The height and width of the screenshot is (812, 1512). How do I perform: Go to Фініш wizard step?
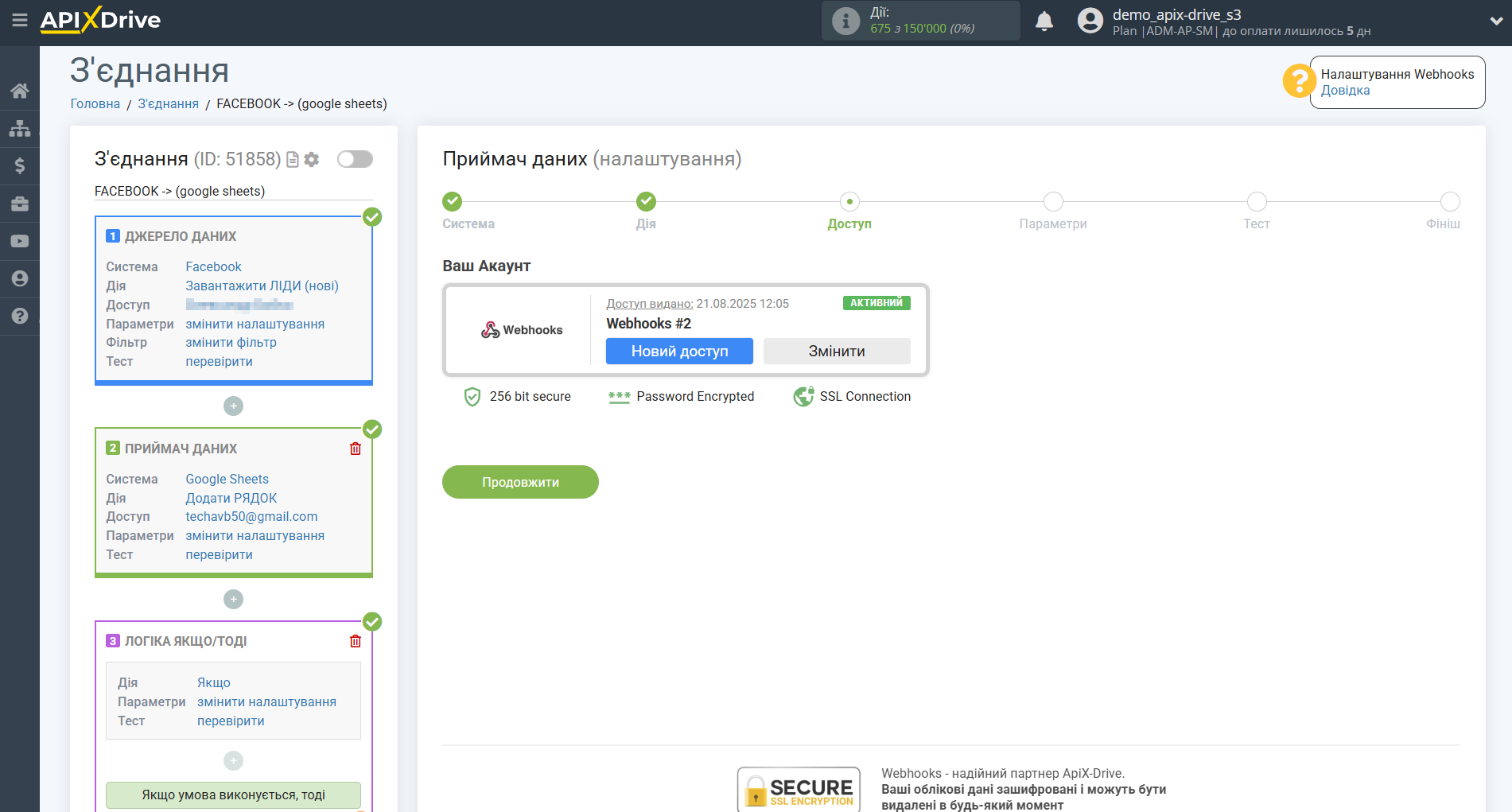(x=1450, y=202)
